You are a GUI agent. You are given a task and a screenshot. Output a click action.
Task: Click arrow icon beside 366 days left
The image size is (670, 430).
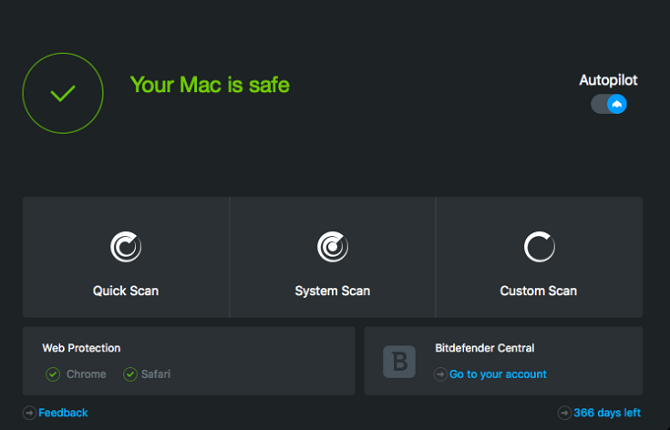565,413
